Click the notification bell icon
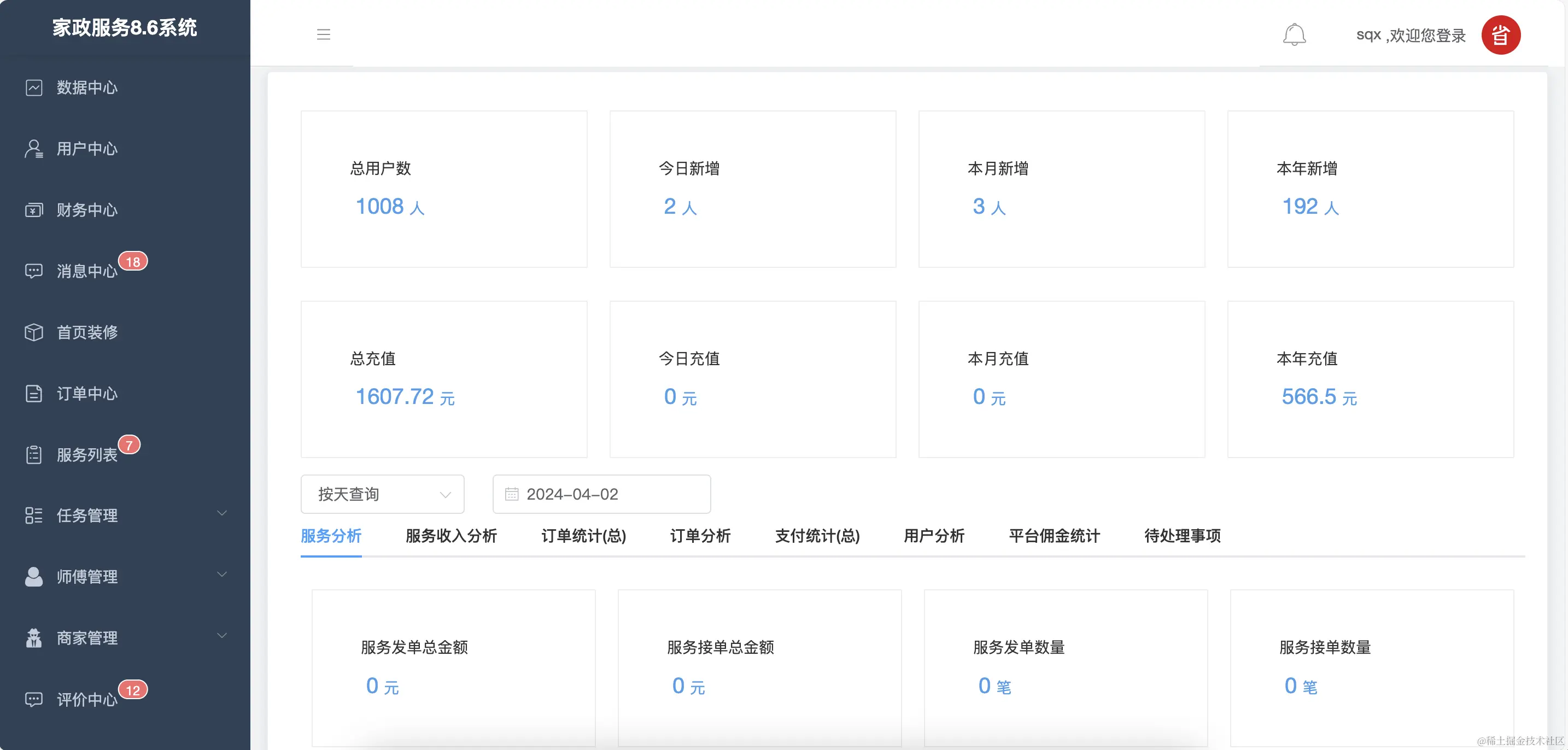This screenshot has height=750, width=1568. click(1295, 34)
